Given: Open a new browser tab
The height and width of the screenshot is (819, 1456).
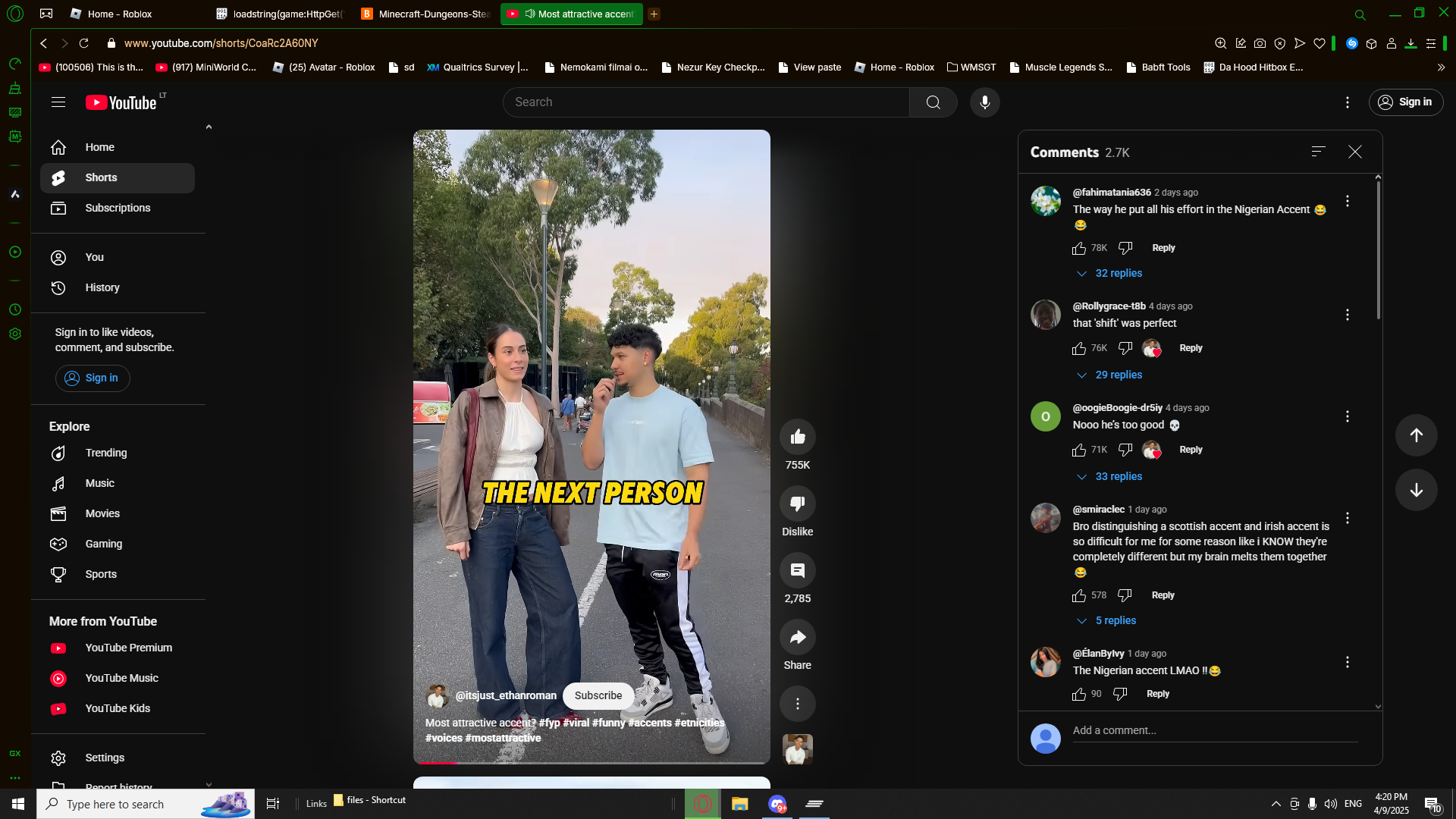Looking at the screenshot, I should [x=654, y=14].
